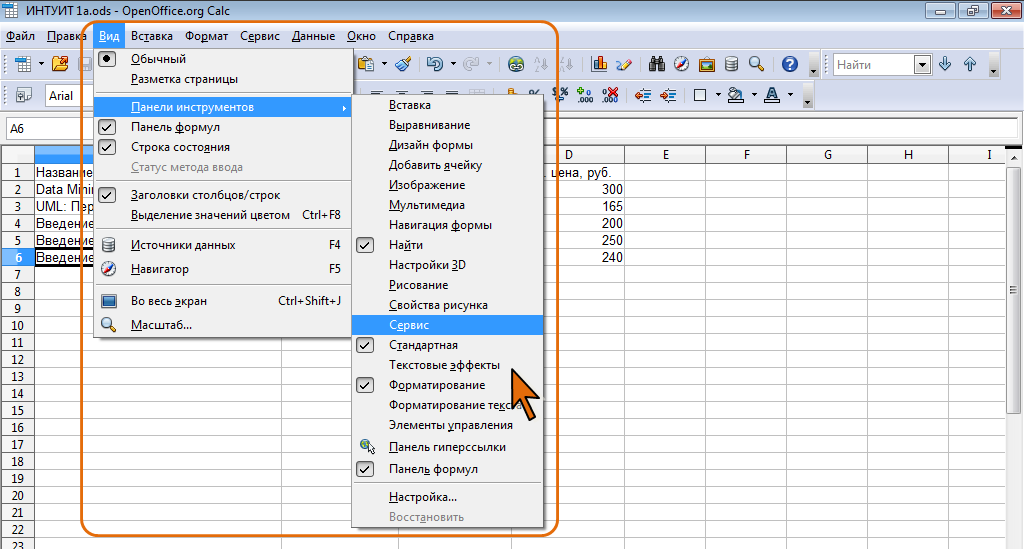Click the Hyperlink globe icon in toolbar

(516, 64)
